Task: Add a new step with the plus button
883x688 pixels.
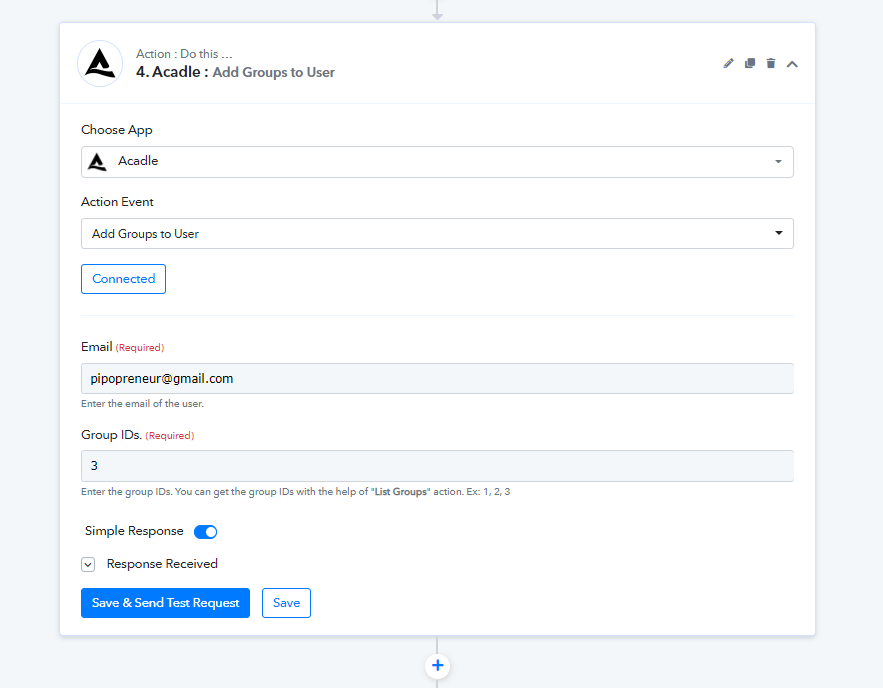Action: tap(437, 666)
